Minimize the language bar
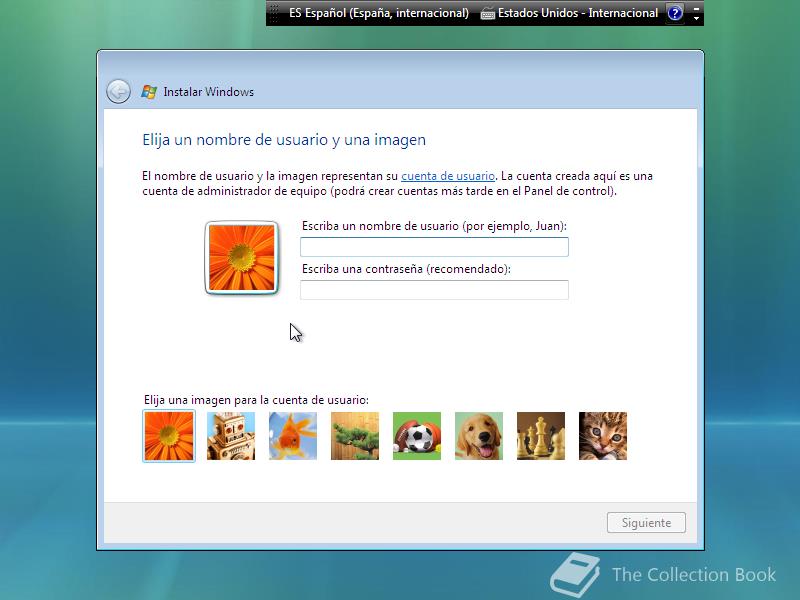Screen dimensions: 800x600 point(696,8)
